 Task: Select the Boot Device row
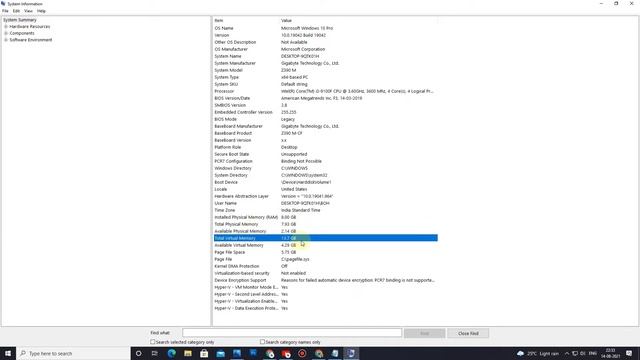(325, 182)
